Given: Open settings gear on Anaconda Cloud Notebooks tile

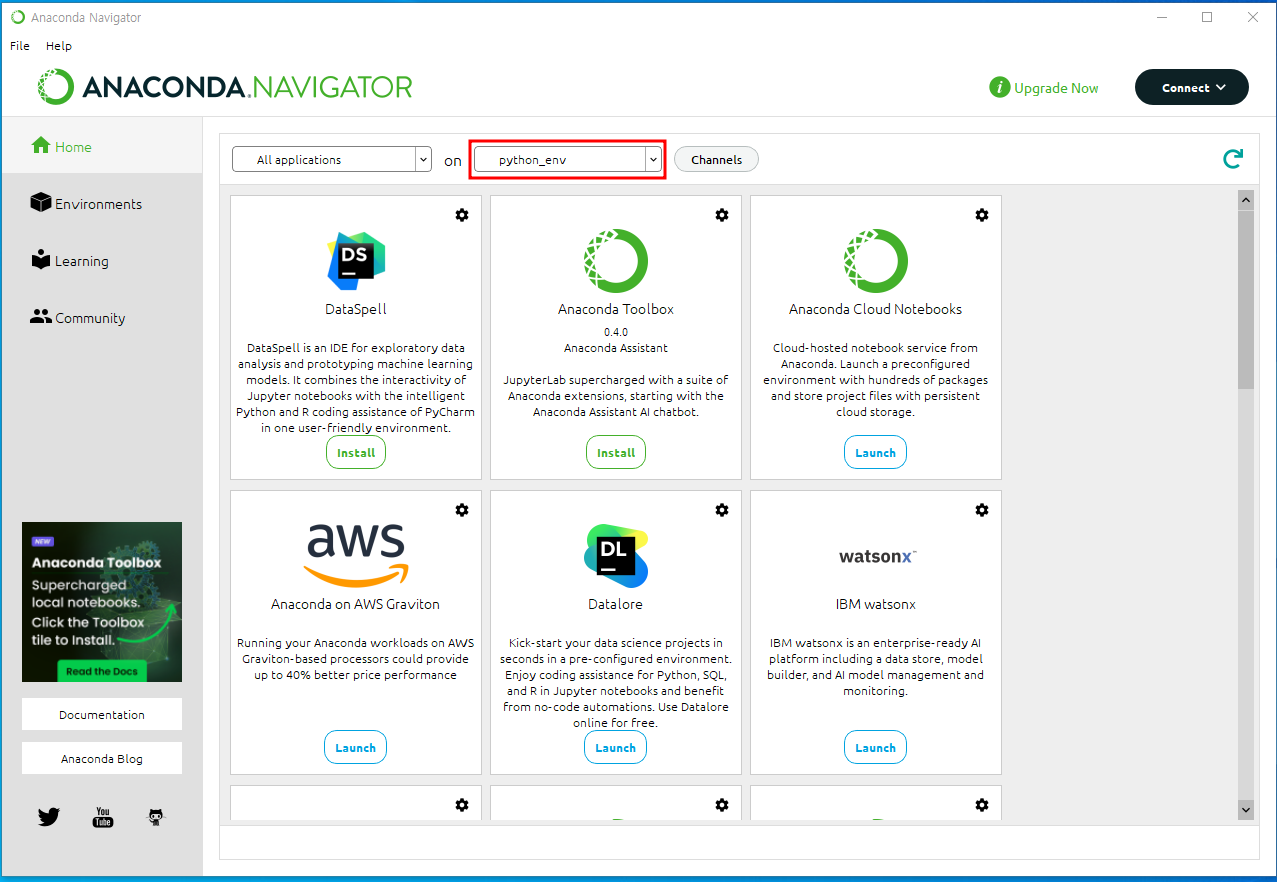Looking at the screenshot, I should click(x=982, y=215).
